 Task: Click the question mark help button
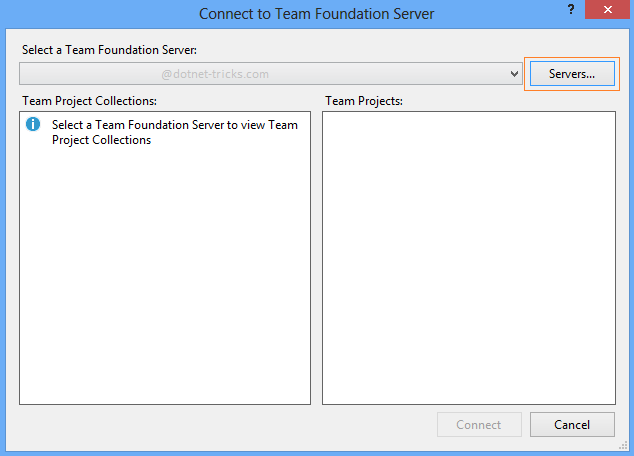coord(571,9)
